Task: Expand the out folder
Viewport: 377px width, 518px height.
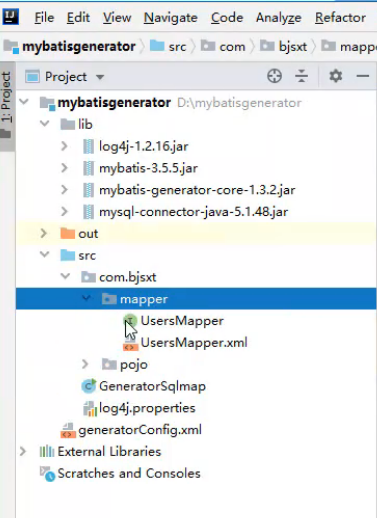Action: [x=44, y=233]
